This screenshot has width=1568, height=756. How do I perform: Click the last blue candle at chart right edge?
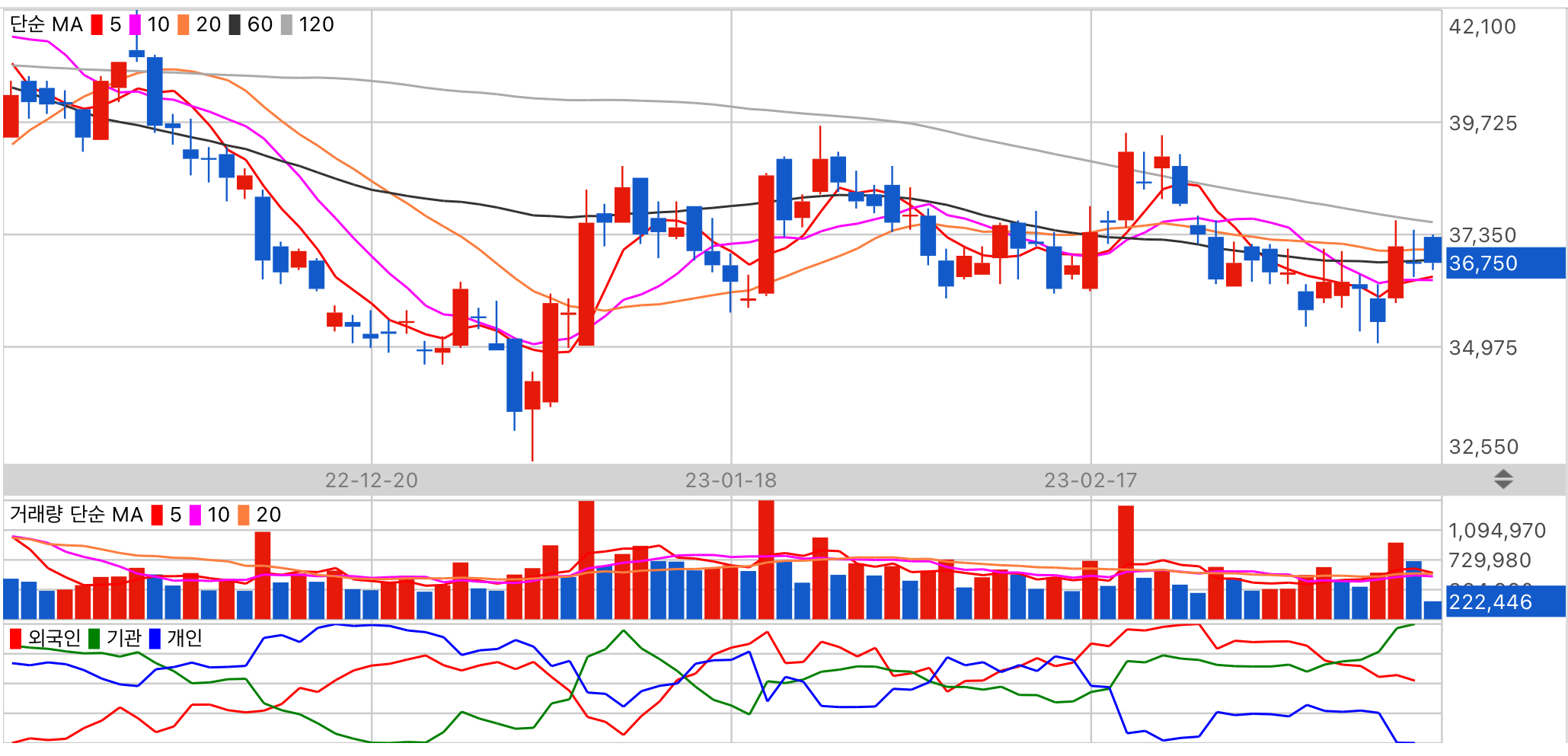click(x=1432, y=250)
